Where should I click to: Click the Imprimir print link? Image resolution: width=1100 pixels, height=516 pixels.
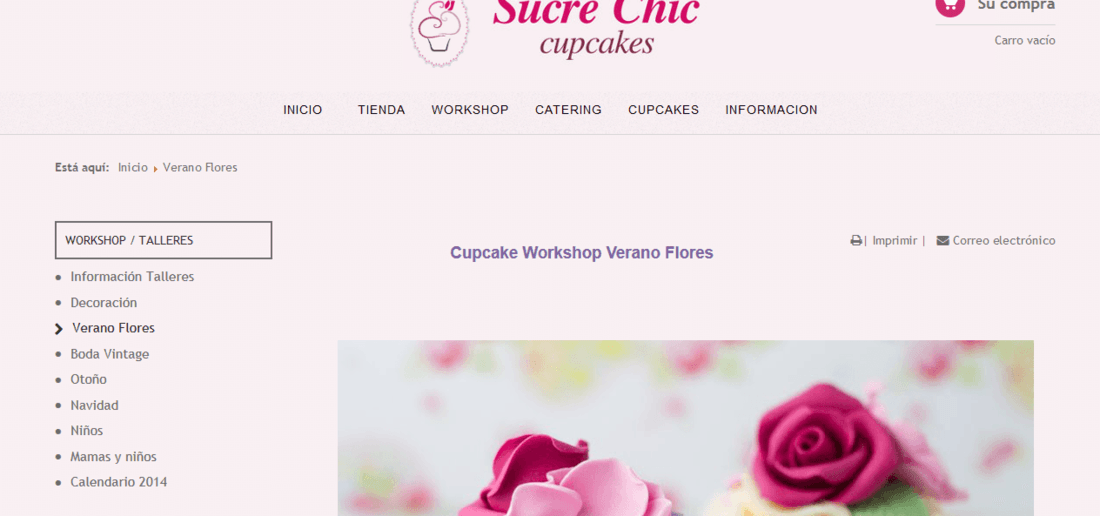[x=894, y=240]
